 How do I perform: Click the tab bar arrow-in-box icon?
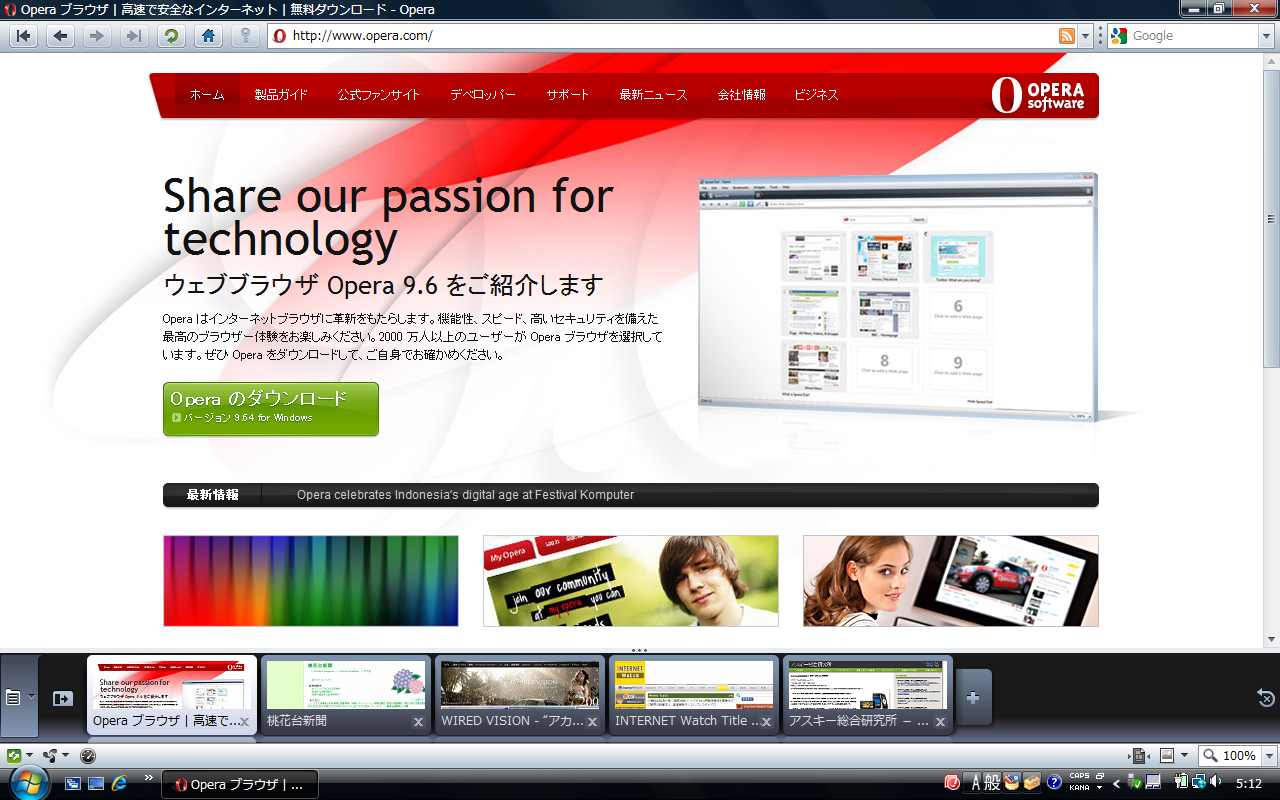(63, 698)
